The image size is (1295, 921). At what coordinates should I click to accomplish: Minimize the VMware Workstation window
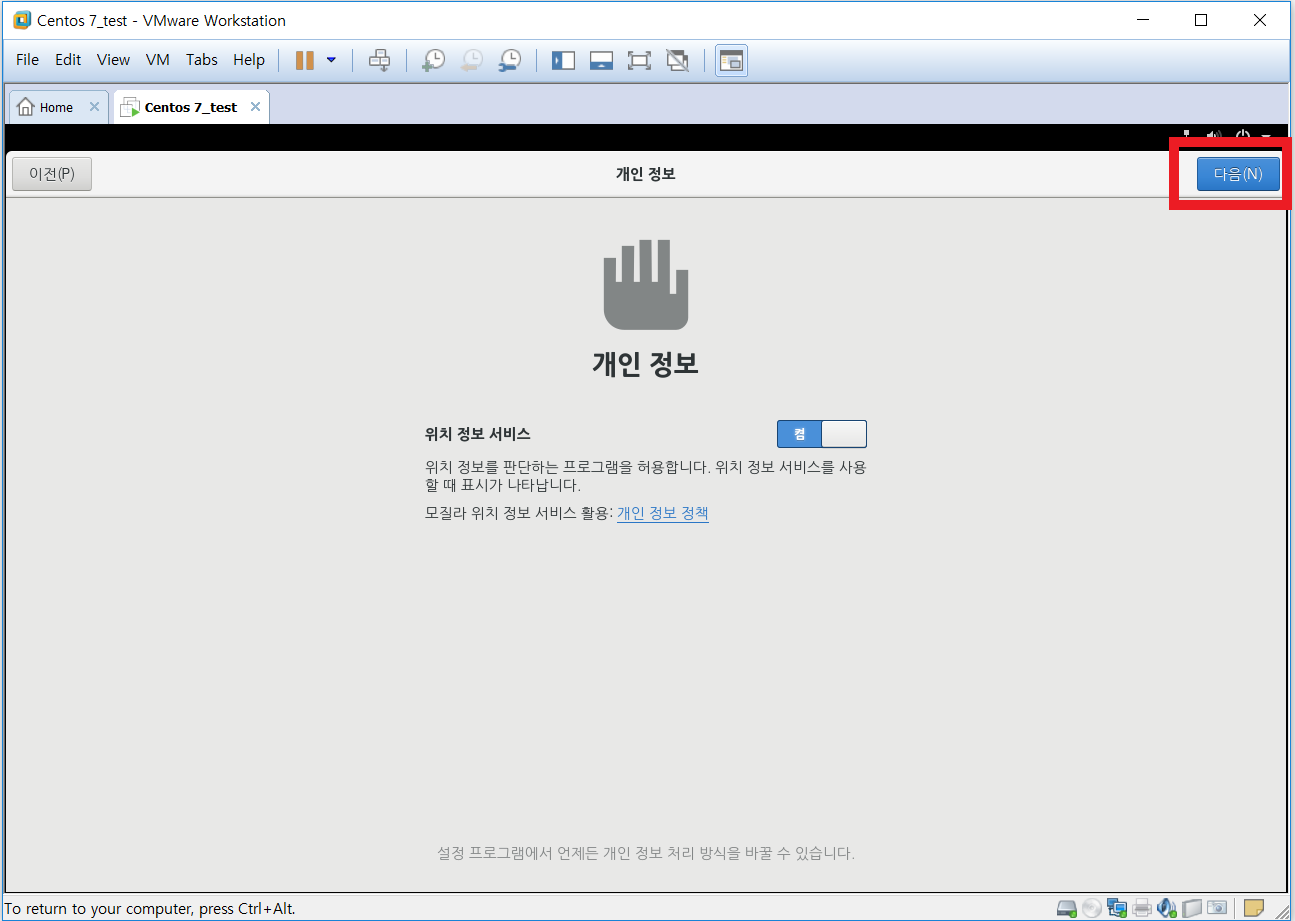click(1143, 20)
